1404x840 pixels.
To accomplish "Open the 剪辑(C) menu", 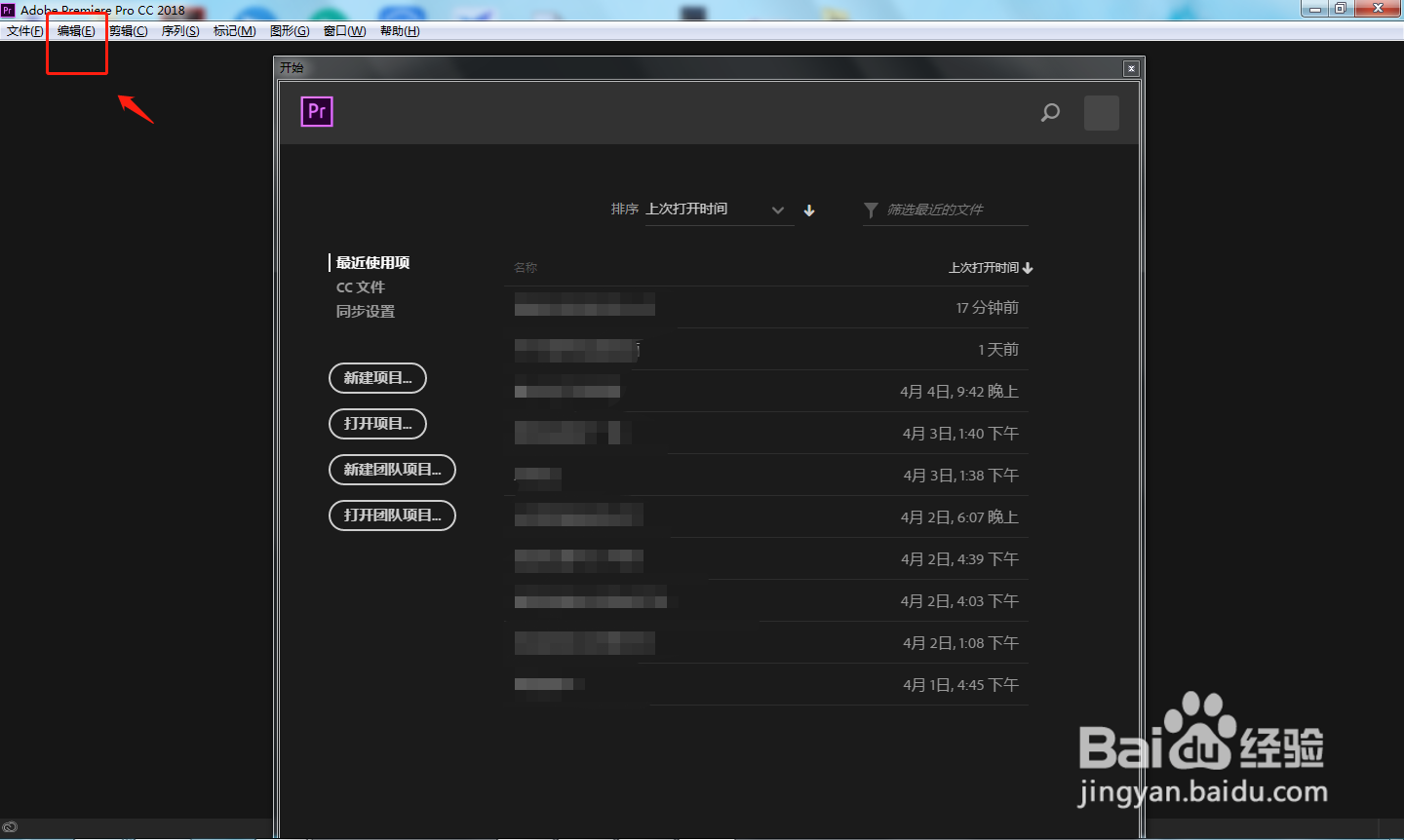I will pos(128,31).
